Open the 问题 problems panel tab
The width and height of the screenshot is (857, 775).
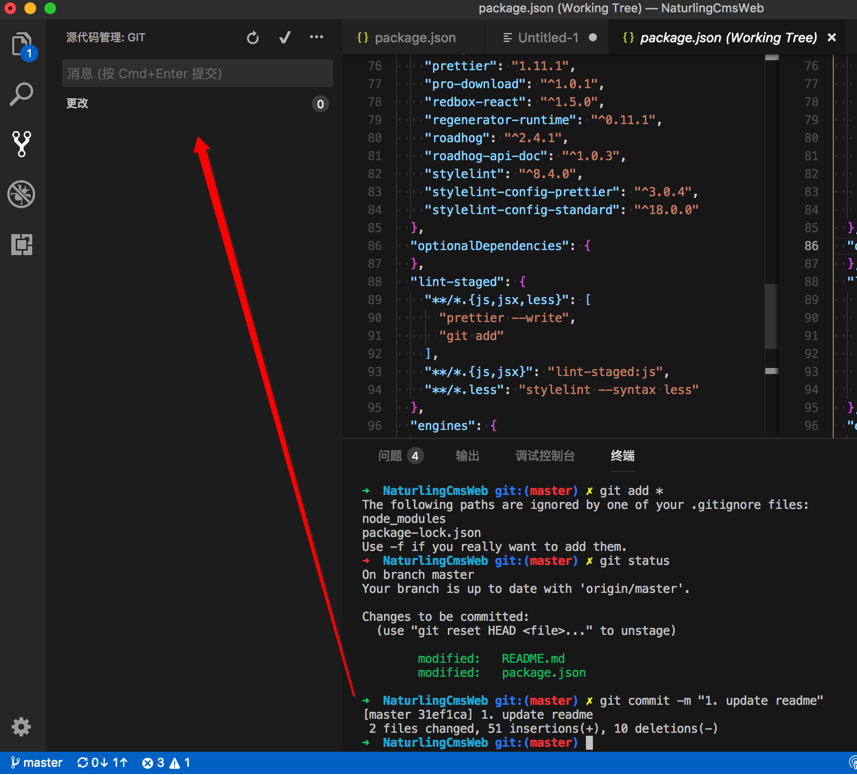pyautogui.click(x=390, y=456)
